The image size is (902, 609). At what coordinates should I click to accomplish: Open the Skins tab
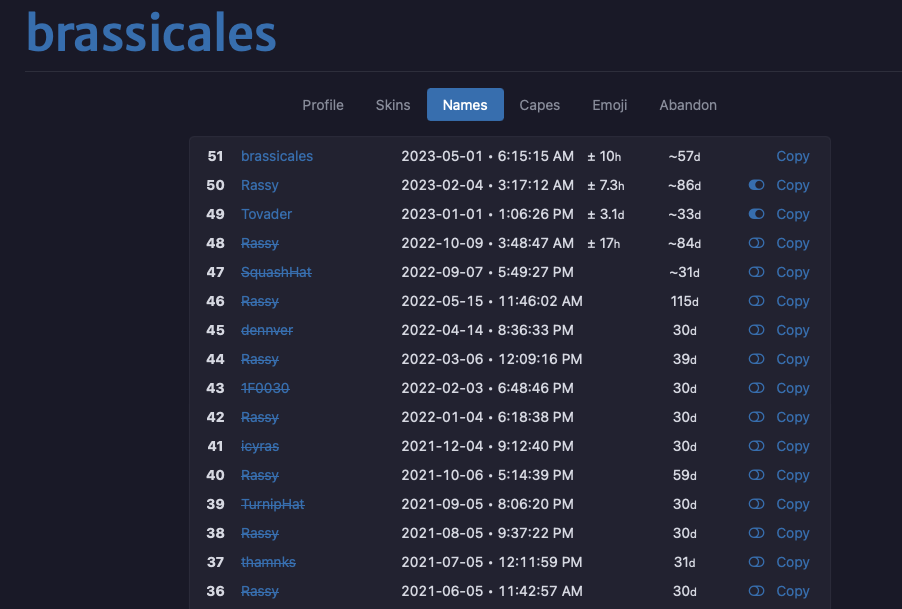[393, 105]
